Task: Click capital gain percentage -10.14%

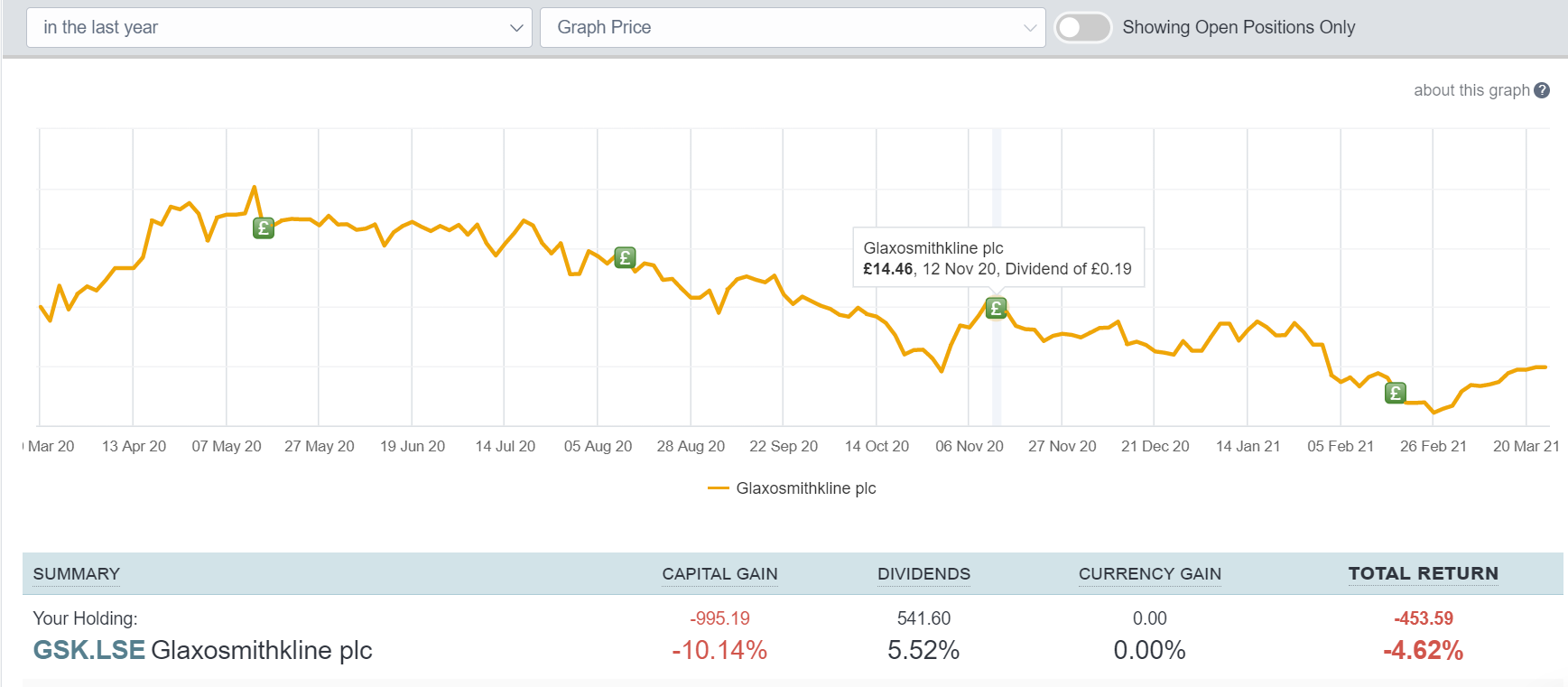Action: tap(719, 650)
